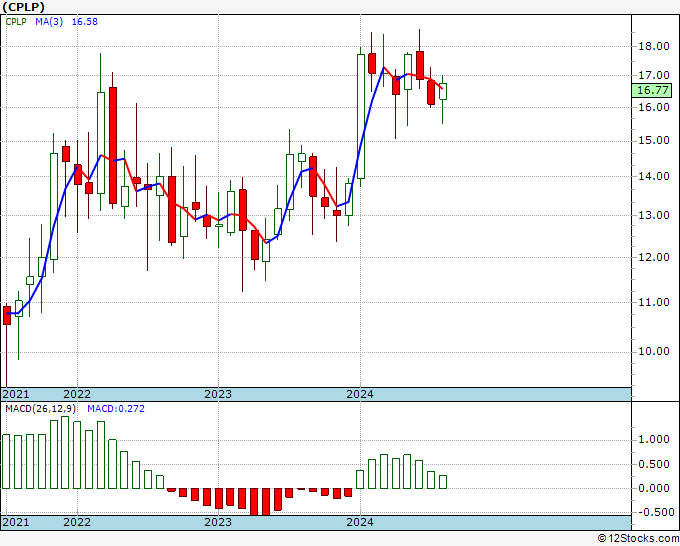Screen dimensions: 680x546
Task: Click the 16.77 current price label
Action: [x=651, y=91]
